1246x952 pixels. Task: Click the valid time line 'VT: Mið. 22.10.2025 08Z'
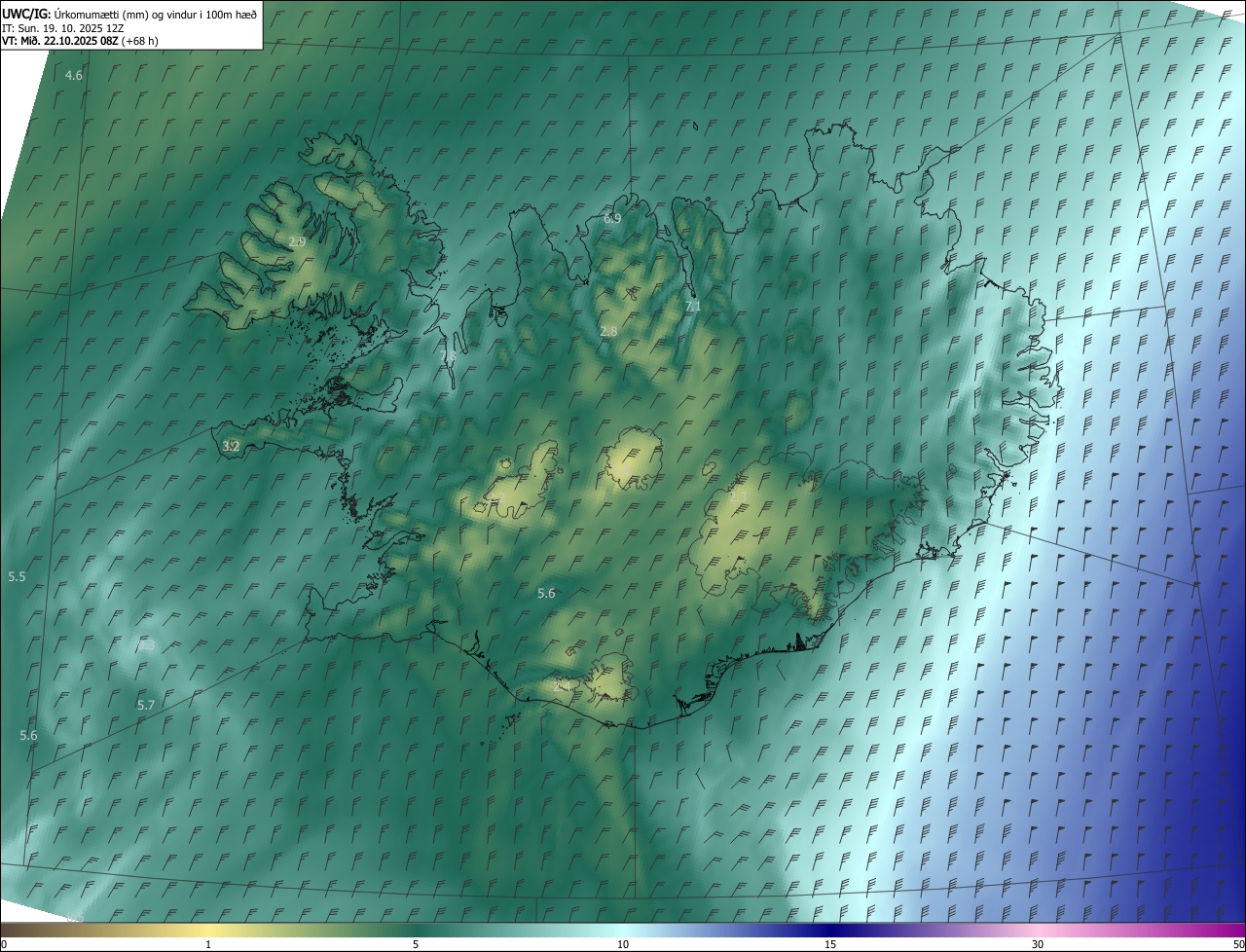[60, 41]
